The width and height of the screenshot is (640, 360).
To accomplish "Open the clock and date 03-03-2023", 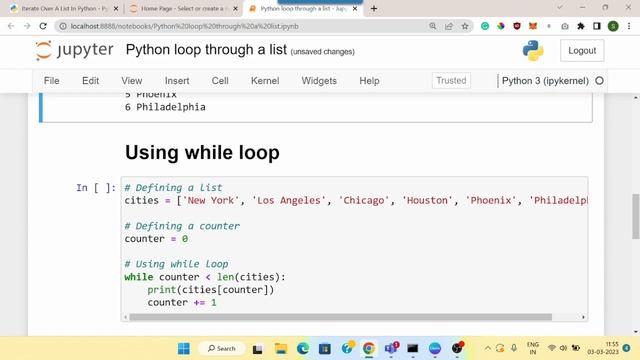I will pyautogui.click(x=603, y=348).
